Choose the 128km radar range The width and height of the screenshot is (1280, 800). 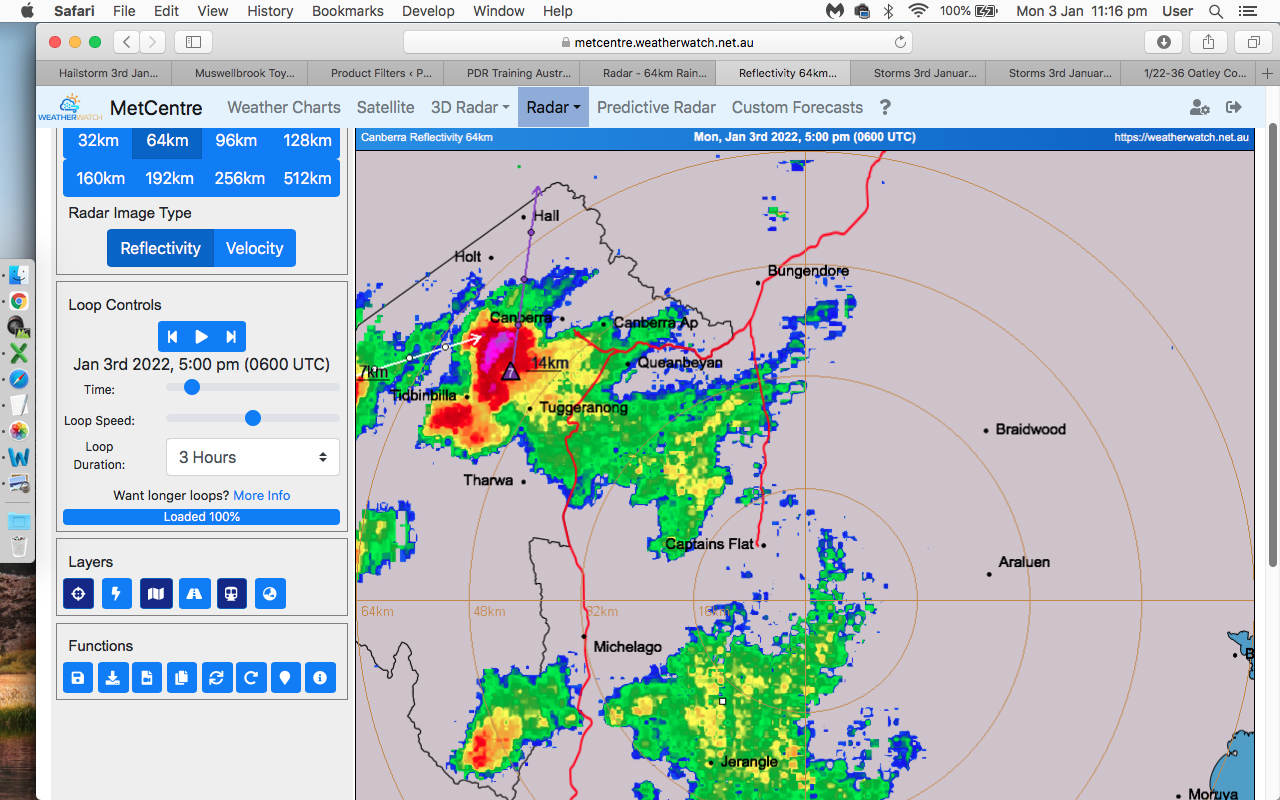(307, 141)
